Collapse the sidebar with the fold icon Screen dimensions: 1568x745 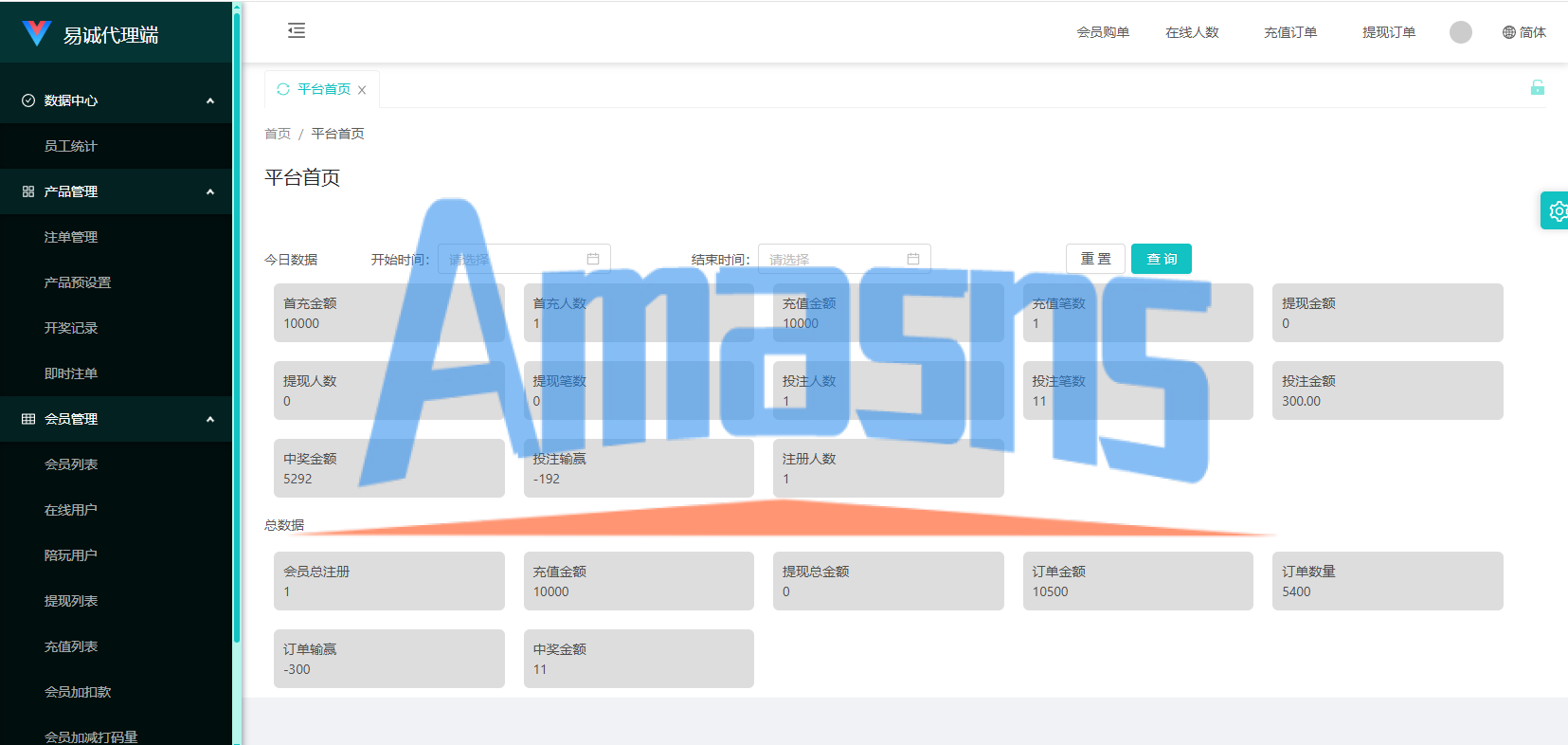(297, 31)
